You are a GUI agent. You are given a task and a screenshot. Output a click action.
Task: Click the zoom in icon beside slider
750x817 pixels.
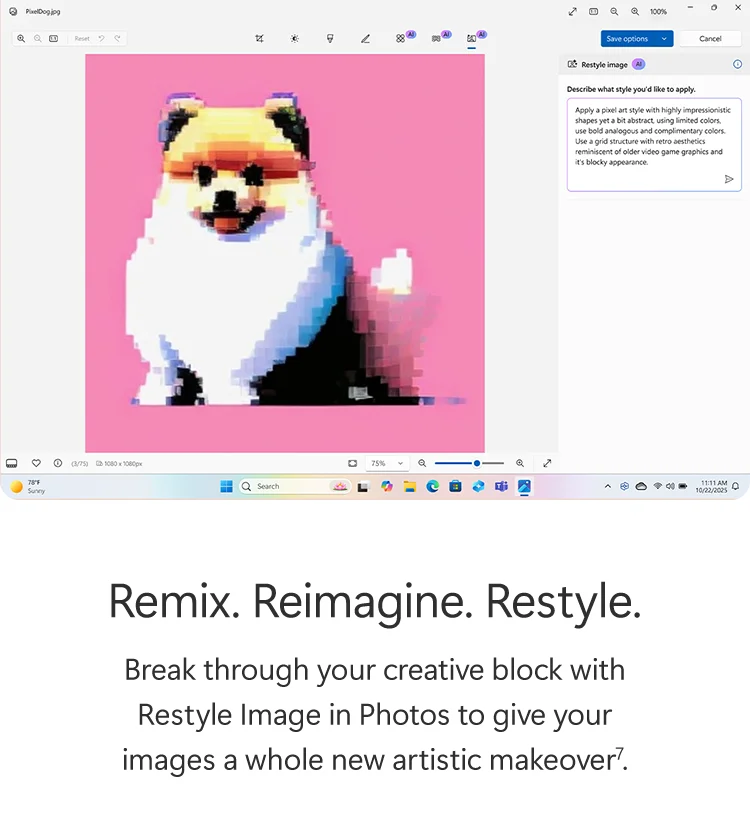tap(520, 463)
